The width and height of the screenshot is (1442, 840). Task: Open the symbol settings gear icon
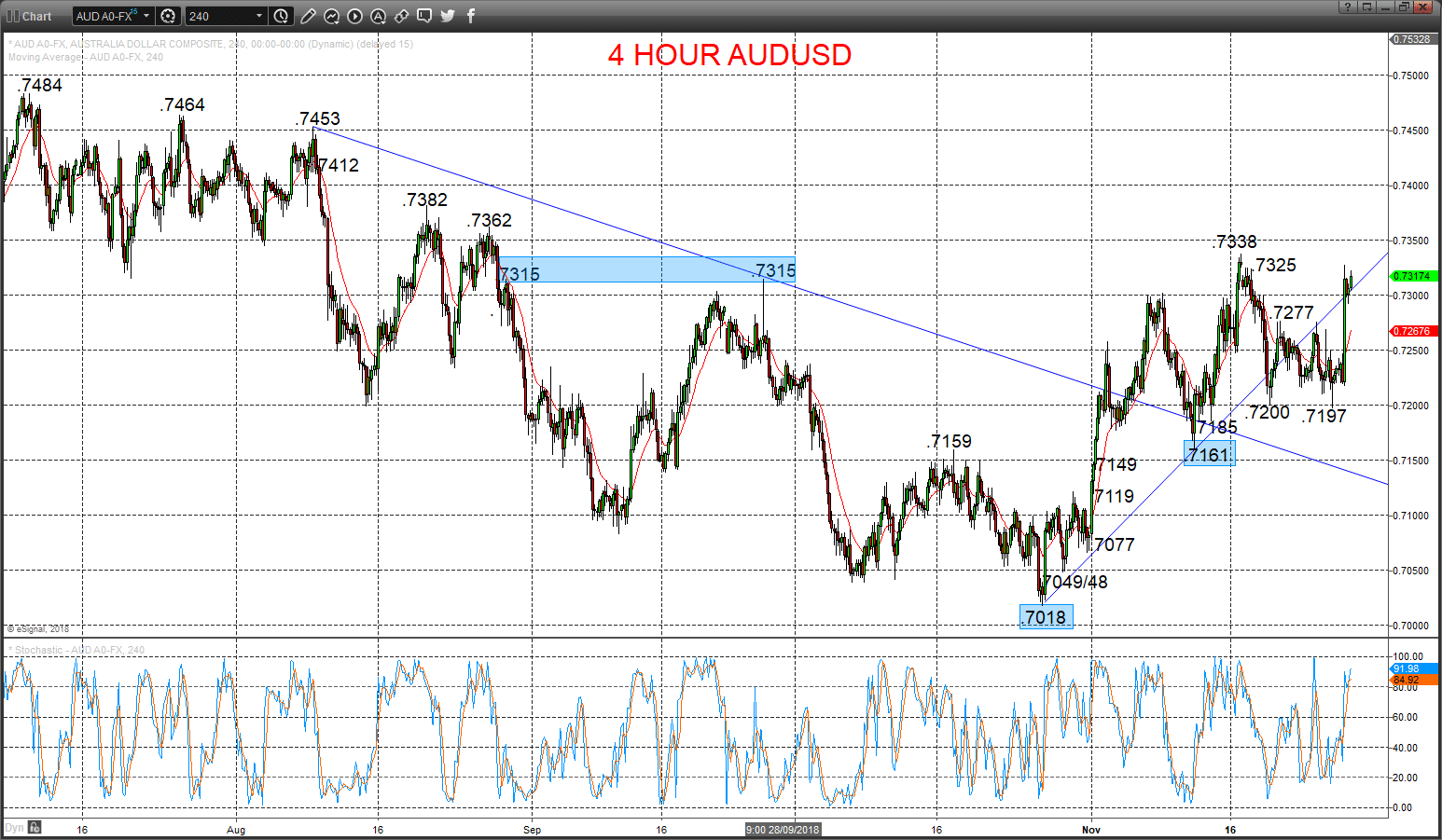point(168,16)
